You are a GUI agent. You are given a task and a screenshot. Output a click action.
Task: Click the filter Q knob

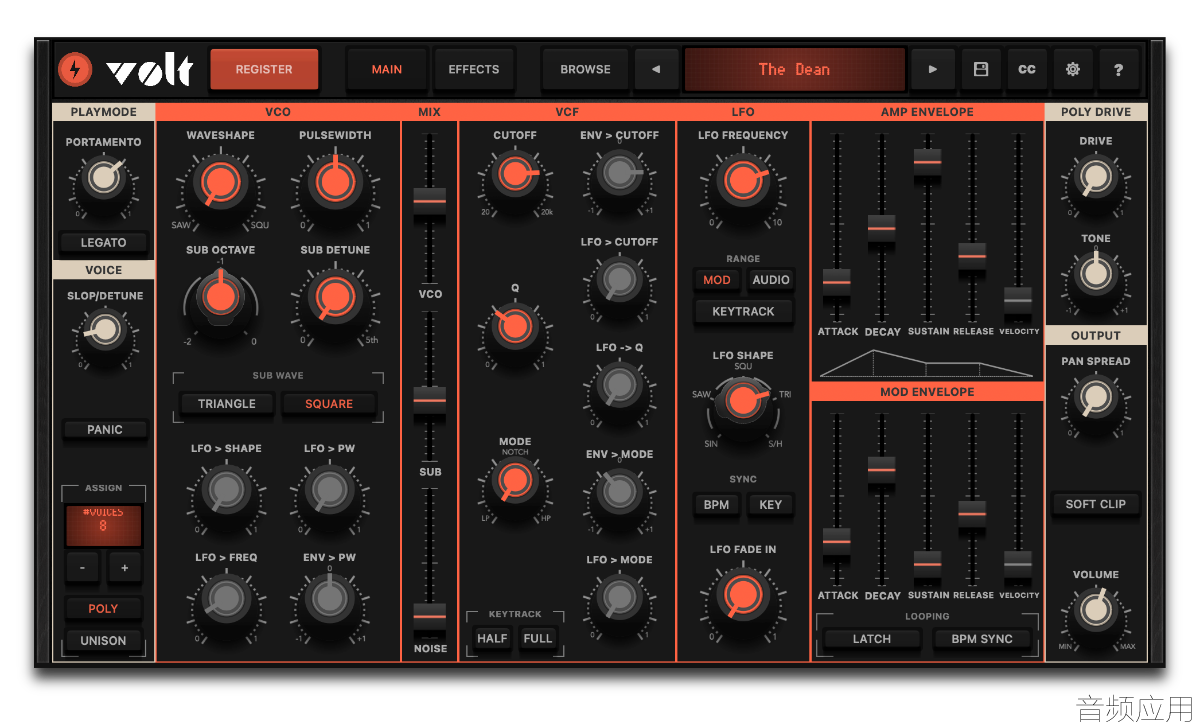(514, 326)
